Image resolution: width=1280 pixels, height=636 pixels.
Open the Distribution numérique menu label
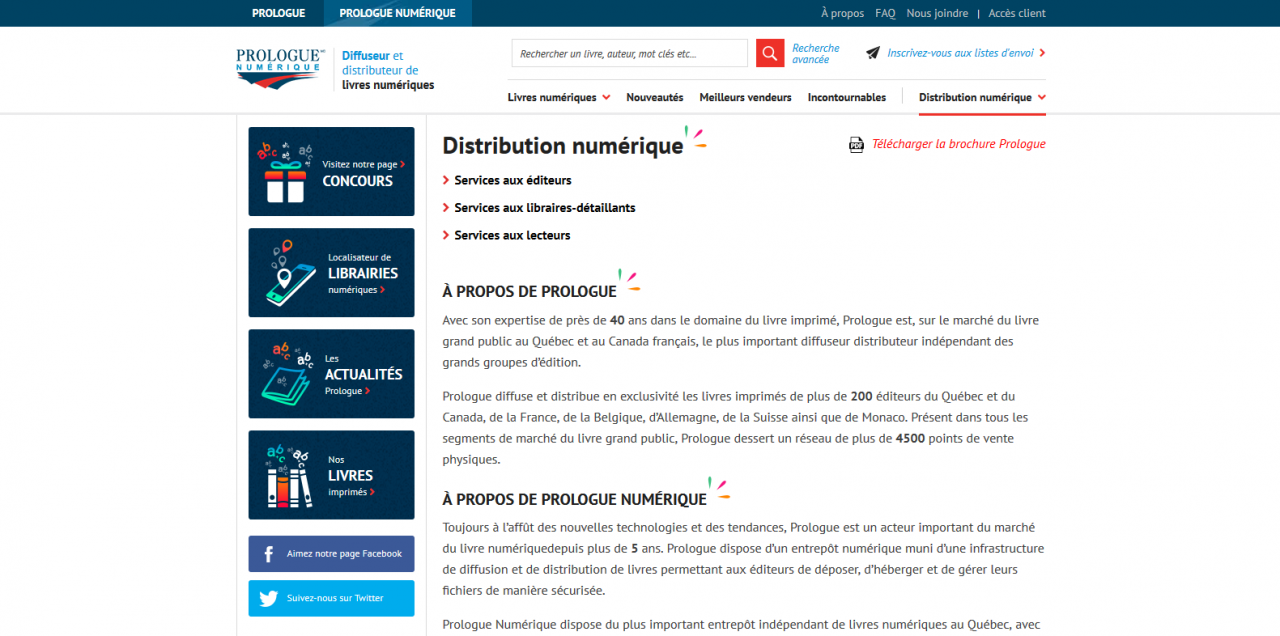tap(975, 98)
